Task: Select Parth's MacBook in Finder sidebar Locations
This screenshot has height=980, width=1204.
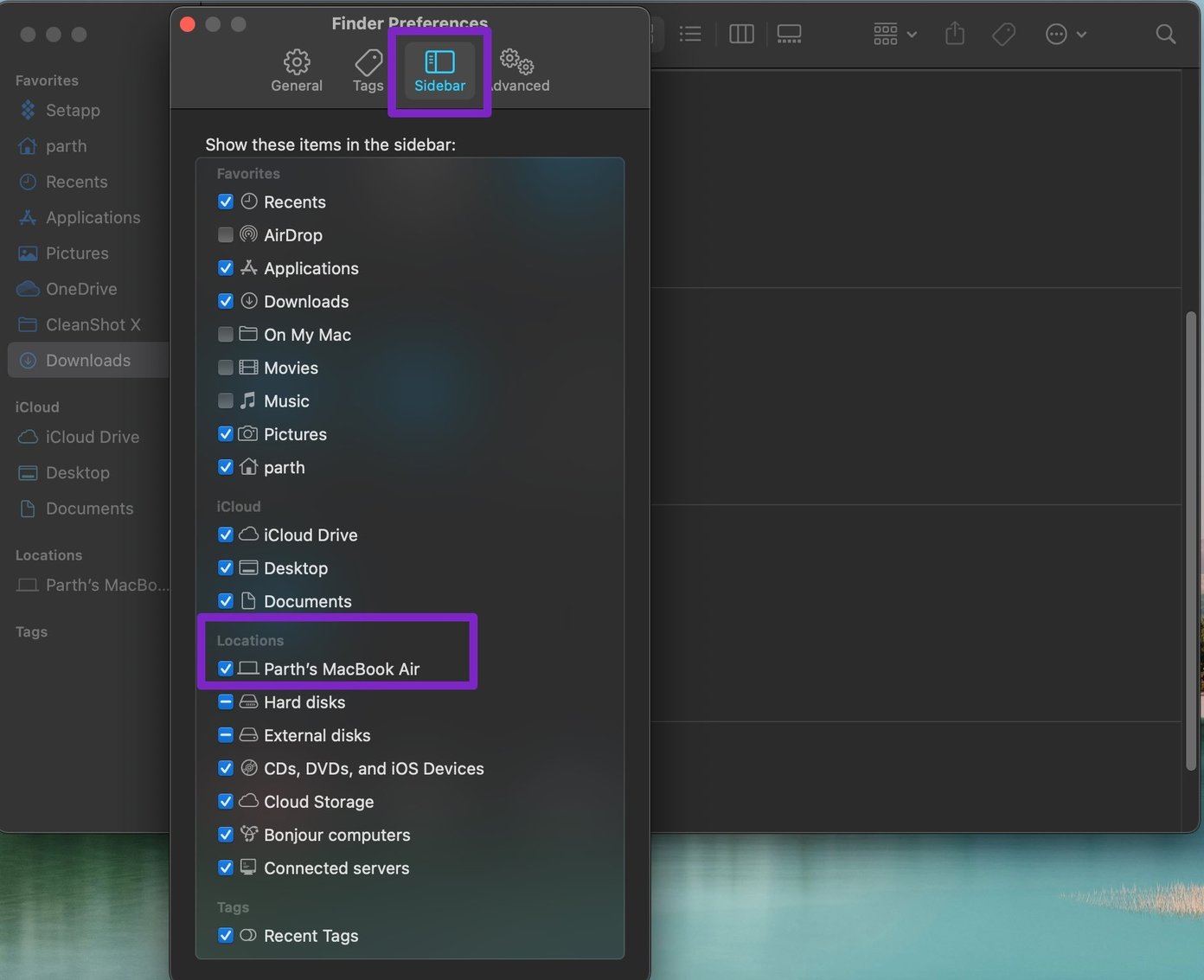Action: [87, 585]
